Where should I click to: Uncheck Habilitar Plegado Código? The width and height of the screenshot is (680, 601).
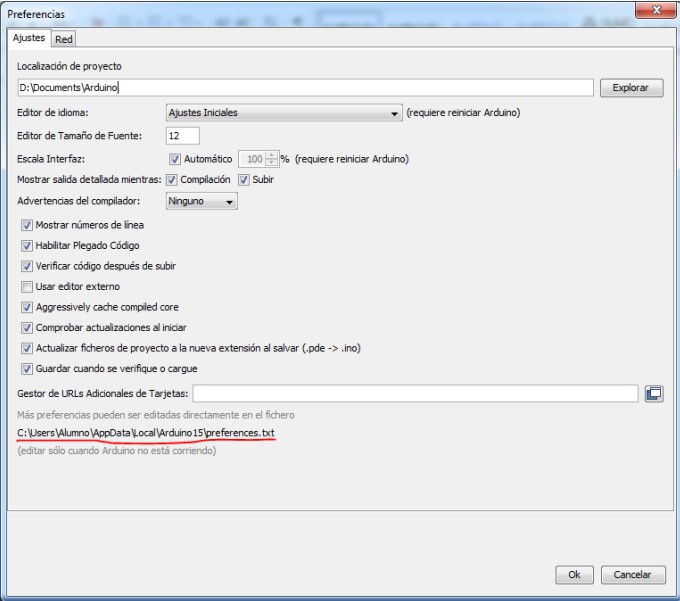click(x=26, y=245)
